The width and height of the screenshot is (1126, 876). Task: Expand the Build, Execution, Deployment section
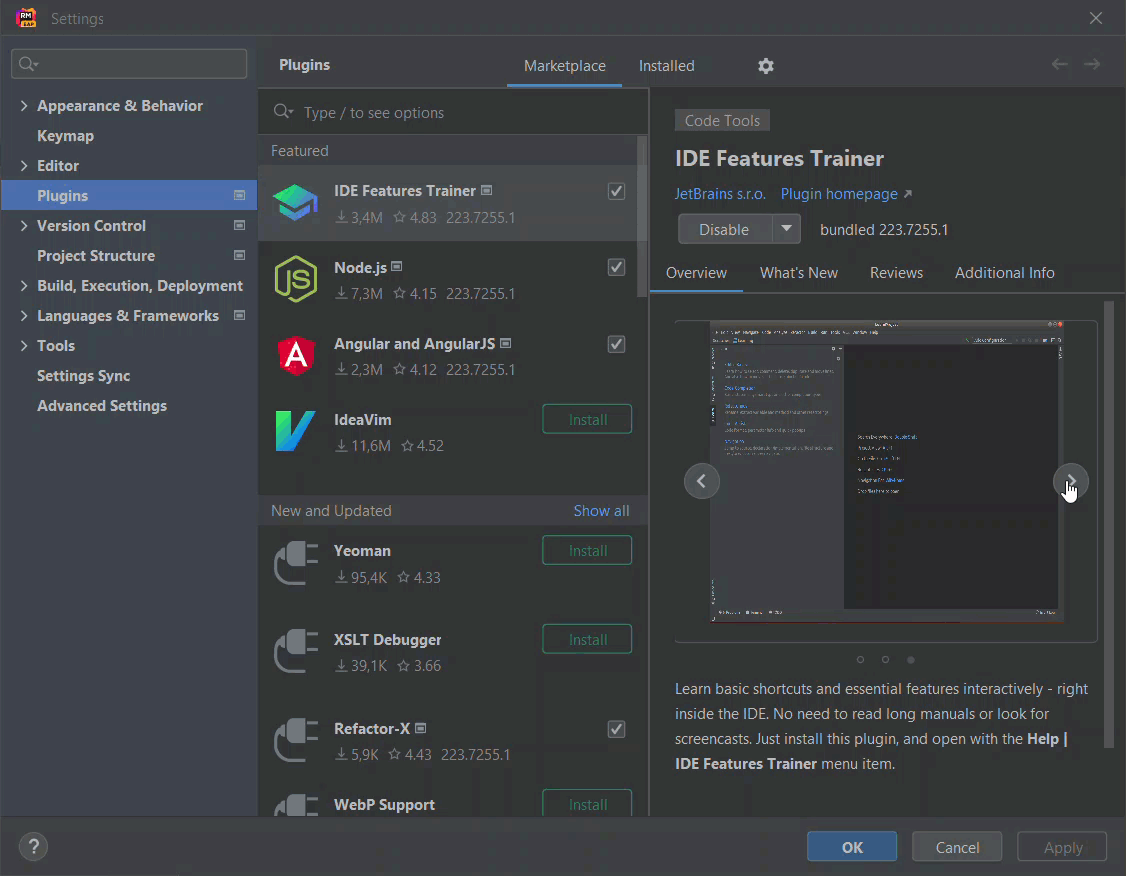(24, 286)
